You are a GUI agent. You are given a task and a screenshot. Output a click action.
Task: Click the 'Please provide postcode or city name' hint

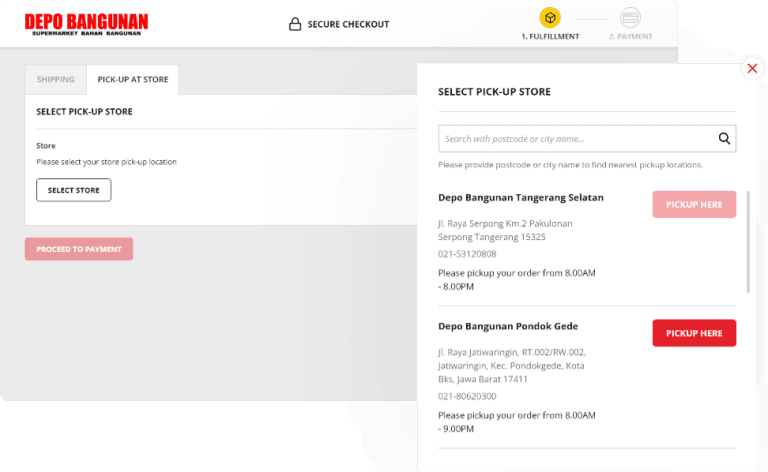[570, 165]
